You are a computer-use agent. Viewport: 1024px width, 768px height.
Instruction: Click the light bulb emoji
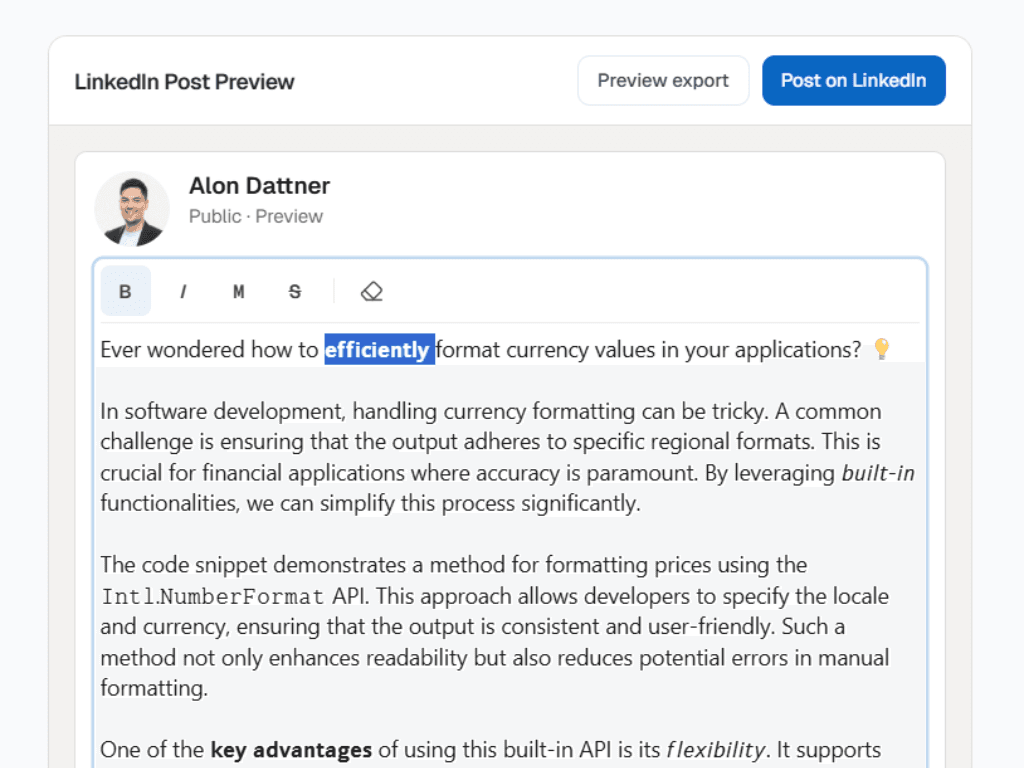coord(882,348)
